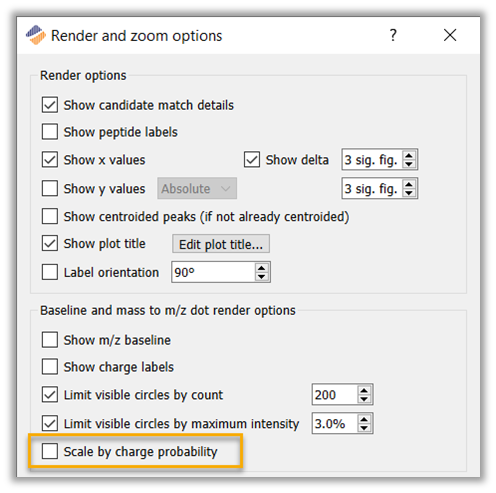Decrease maximum intensity percentage down arrow

pyautogui.click(x=364, y=428)
